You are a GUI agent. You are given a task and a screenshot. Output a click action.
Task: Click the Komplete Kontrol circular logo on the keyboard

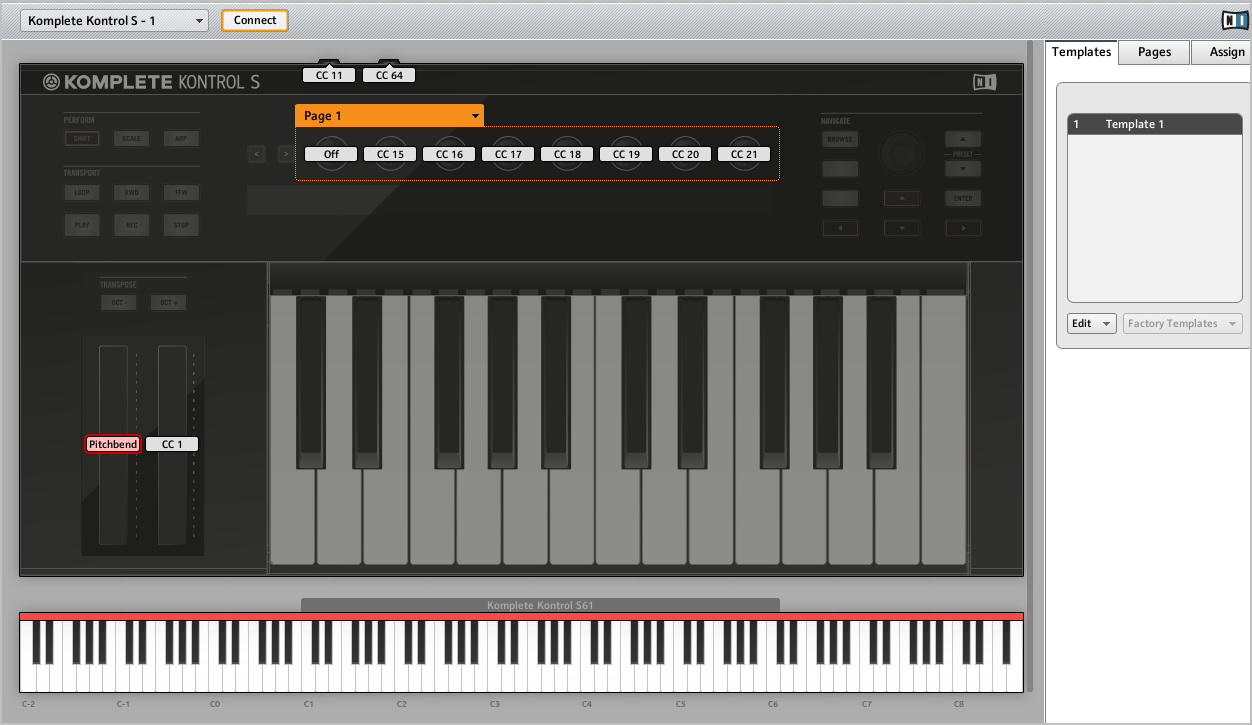[51, 82]
